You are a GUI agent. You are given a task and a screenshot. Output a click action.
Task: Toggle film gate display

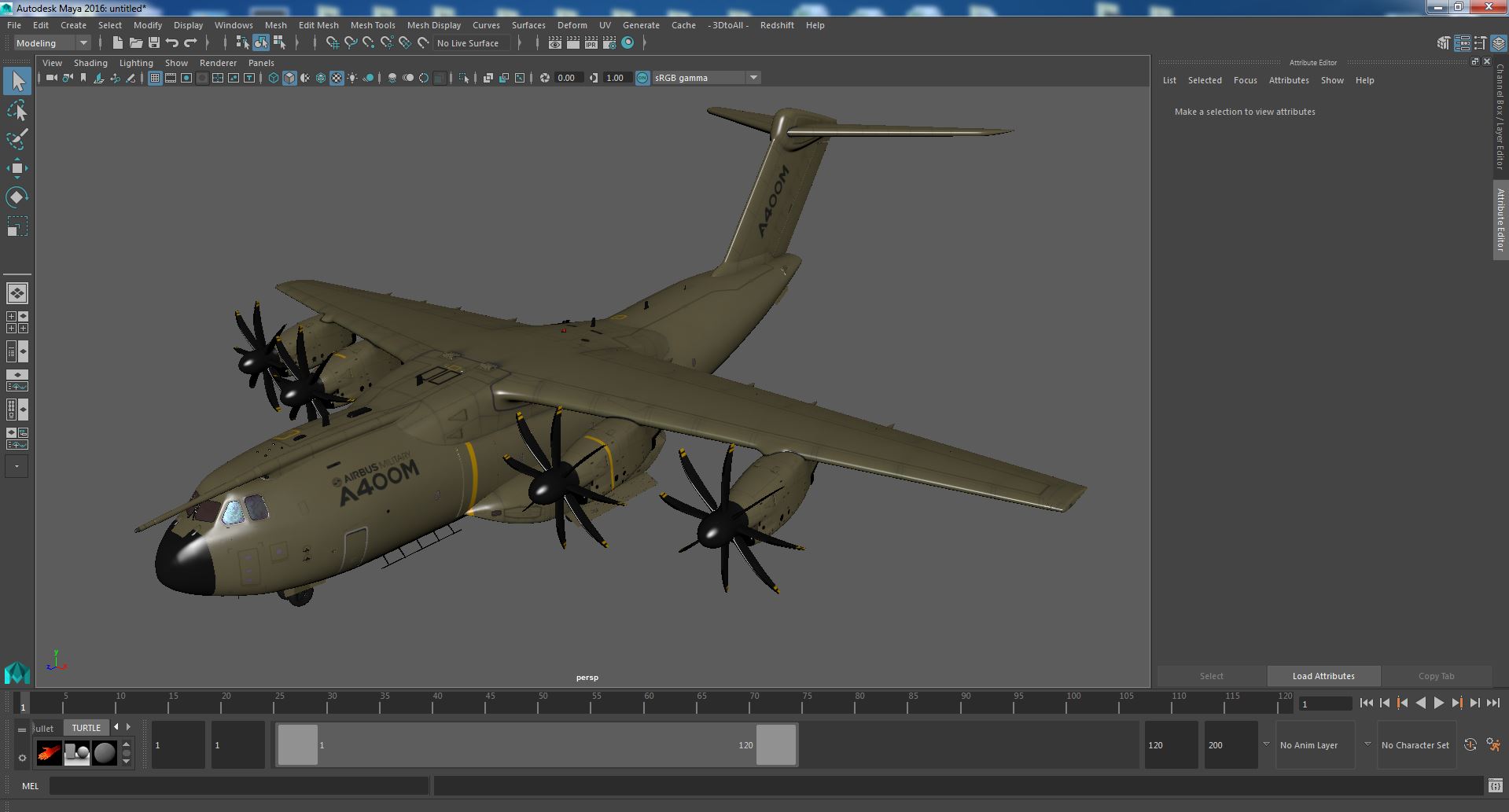[171, 78]
